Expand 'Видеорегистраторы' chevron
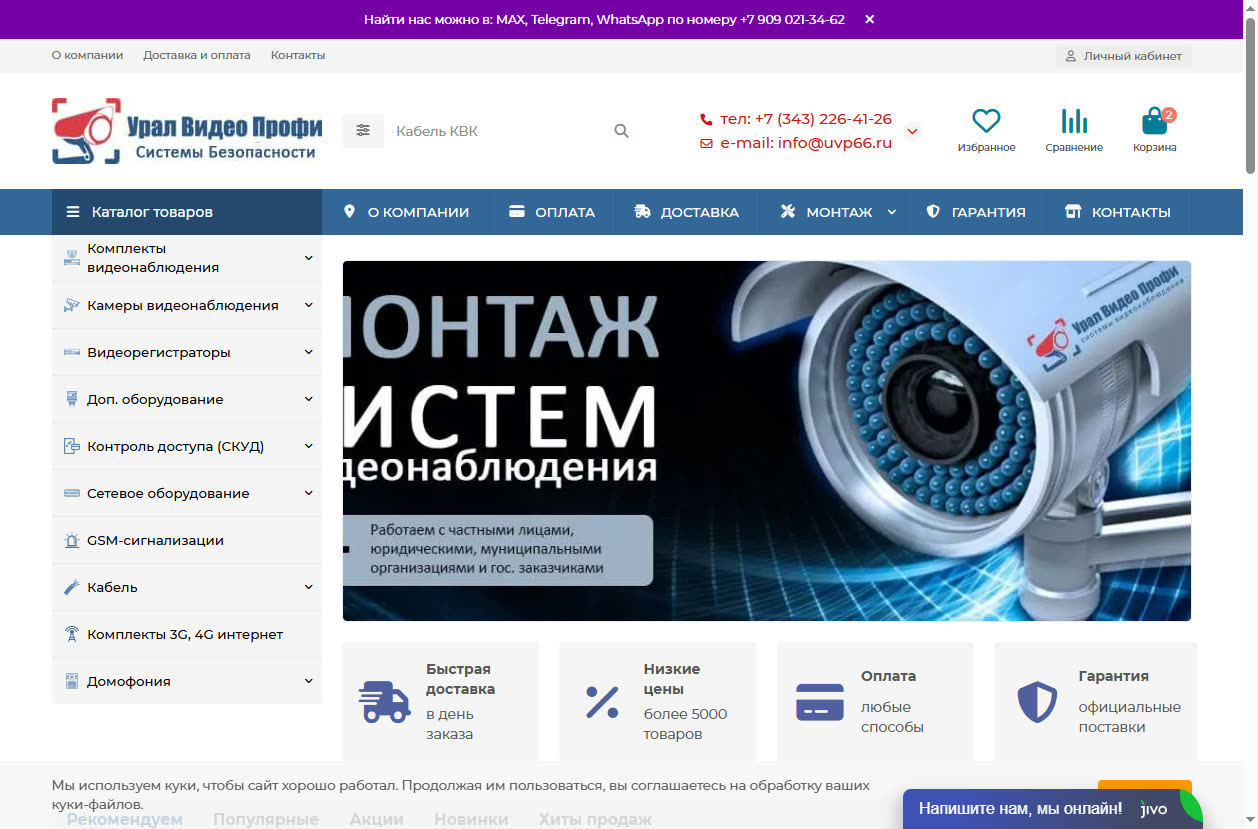This screenshot has height=829, width=1258. pos(308,352)
